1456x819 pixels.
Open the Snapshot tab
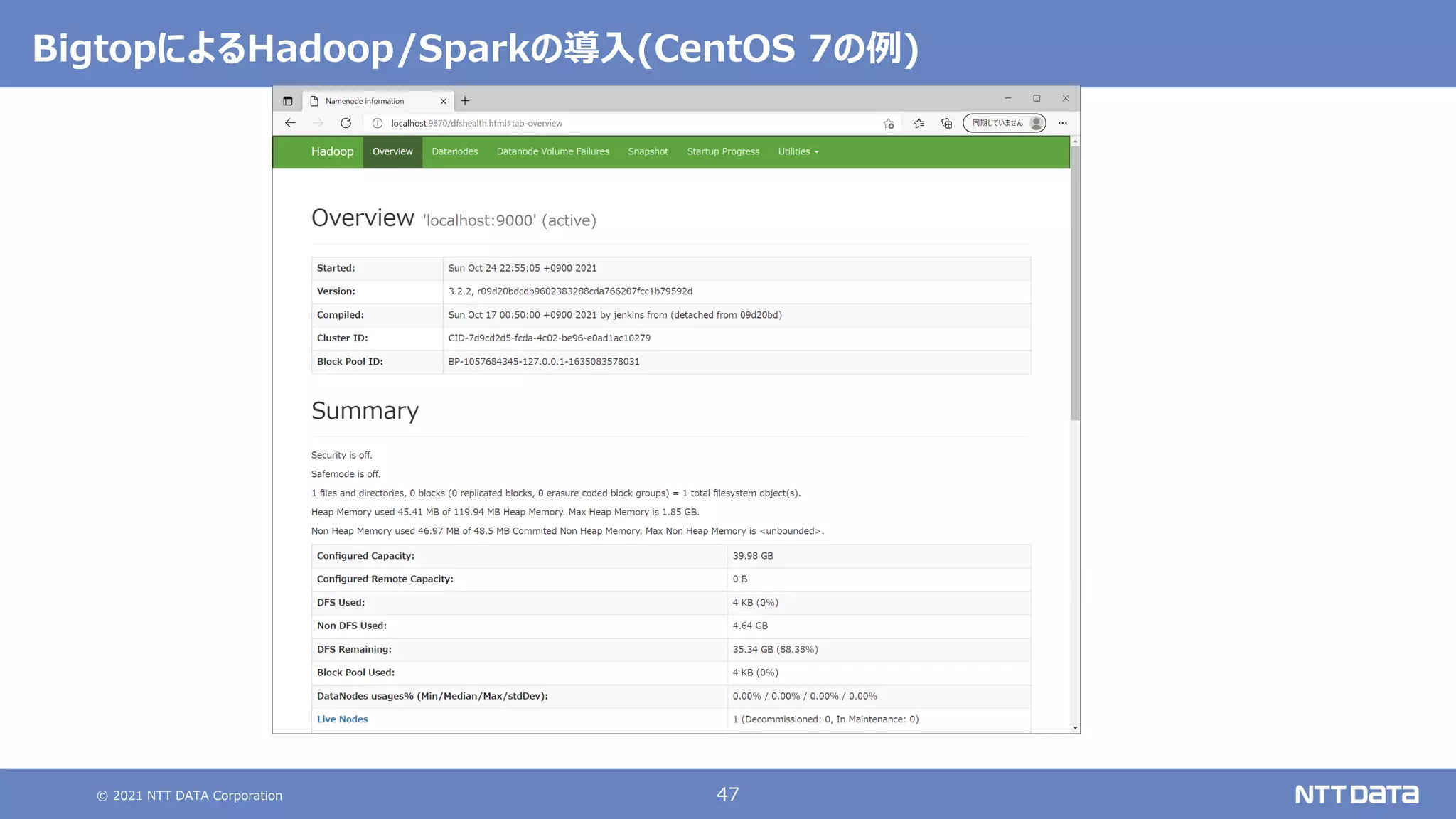(x=648, y=151)
